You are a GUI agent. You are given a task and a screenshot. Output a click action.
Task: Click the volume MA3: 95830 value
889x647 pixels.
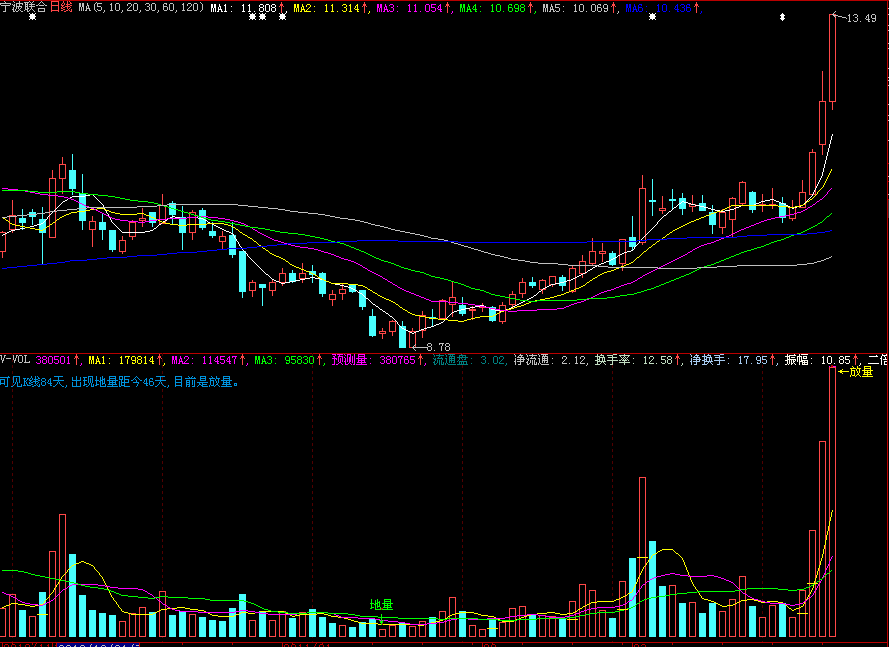(x=287, y=360)
